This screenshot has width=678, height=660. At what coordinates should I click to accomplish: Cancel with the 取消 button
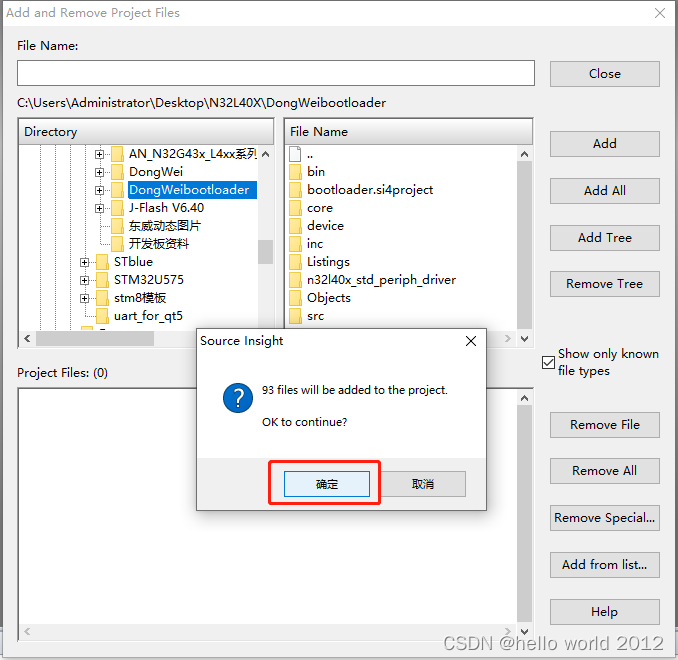coord(422,484)
